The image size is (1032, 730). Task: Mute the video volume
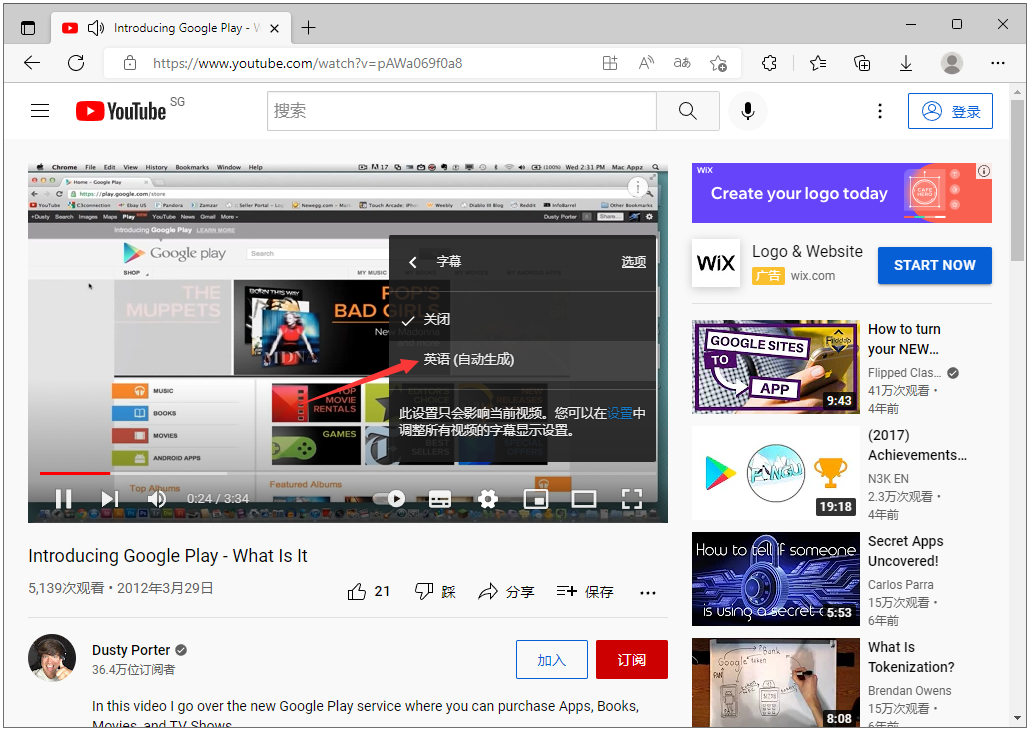pyautogui.click(x=157, y=499)
